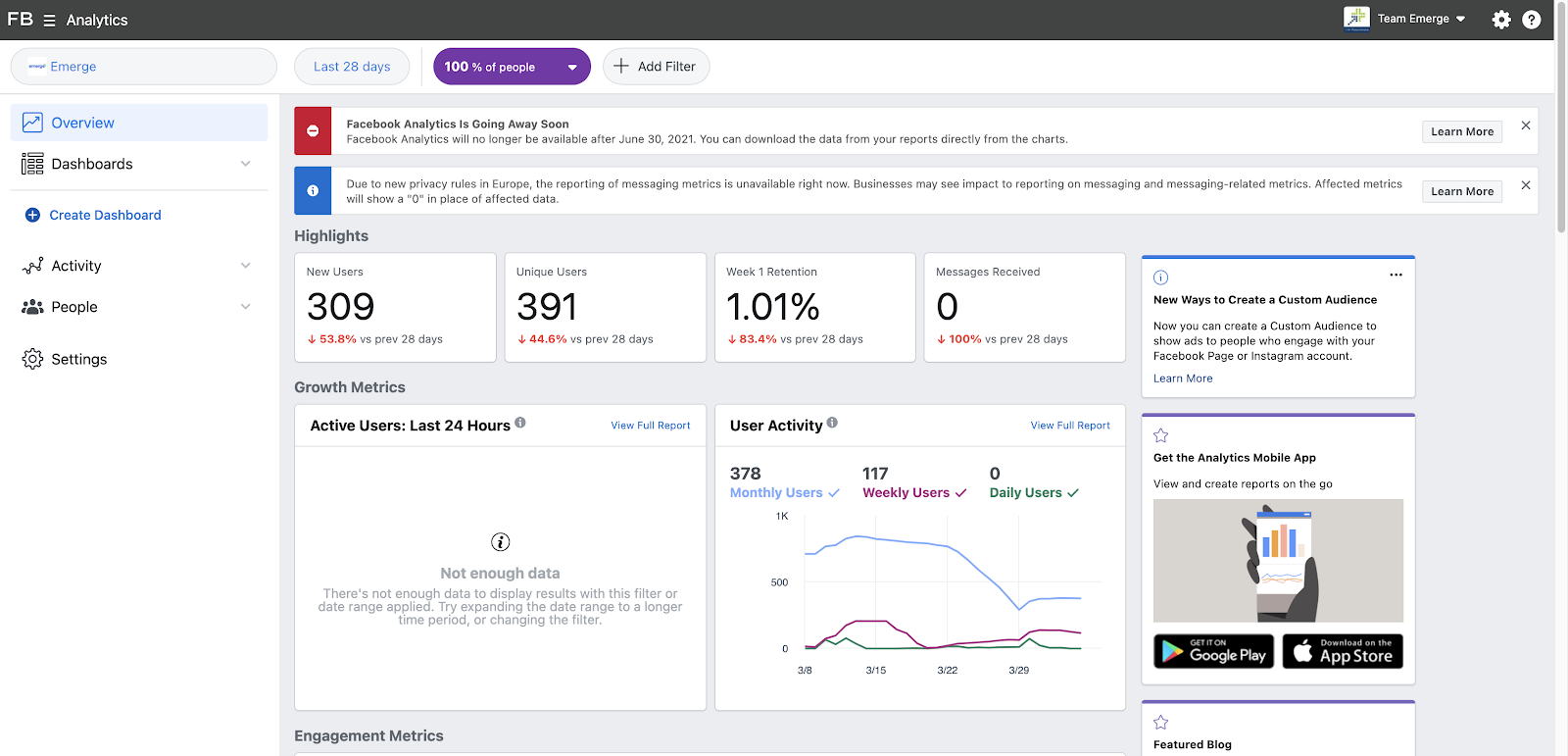1568x756 pixels.
Task: Dismiss the Europe privacy rules banner
Action: point(1526,185)
